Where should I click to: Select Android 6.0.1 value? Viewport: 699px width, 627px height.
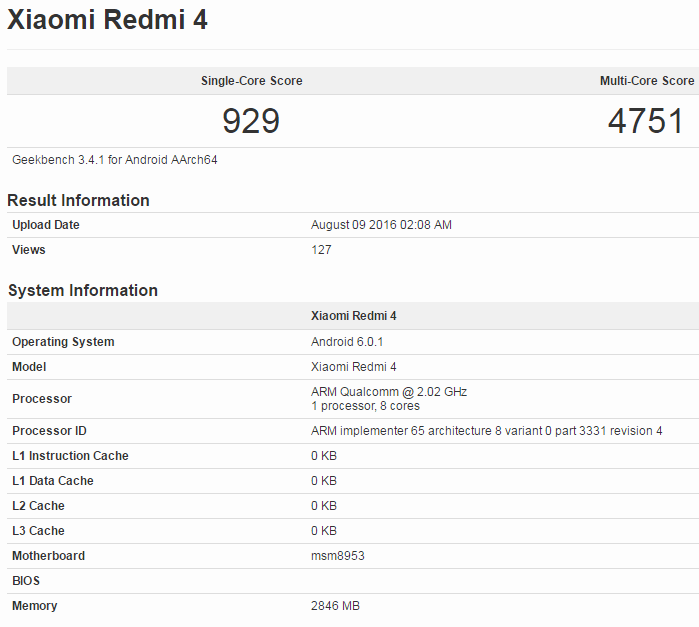coord(347,342)
